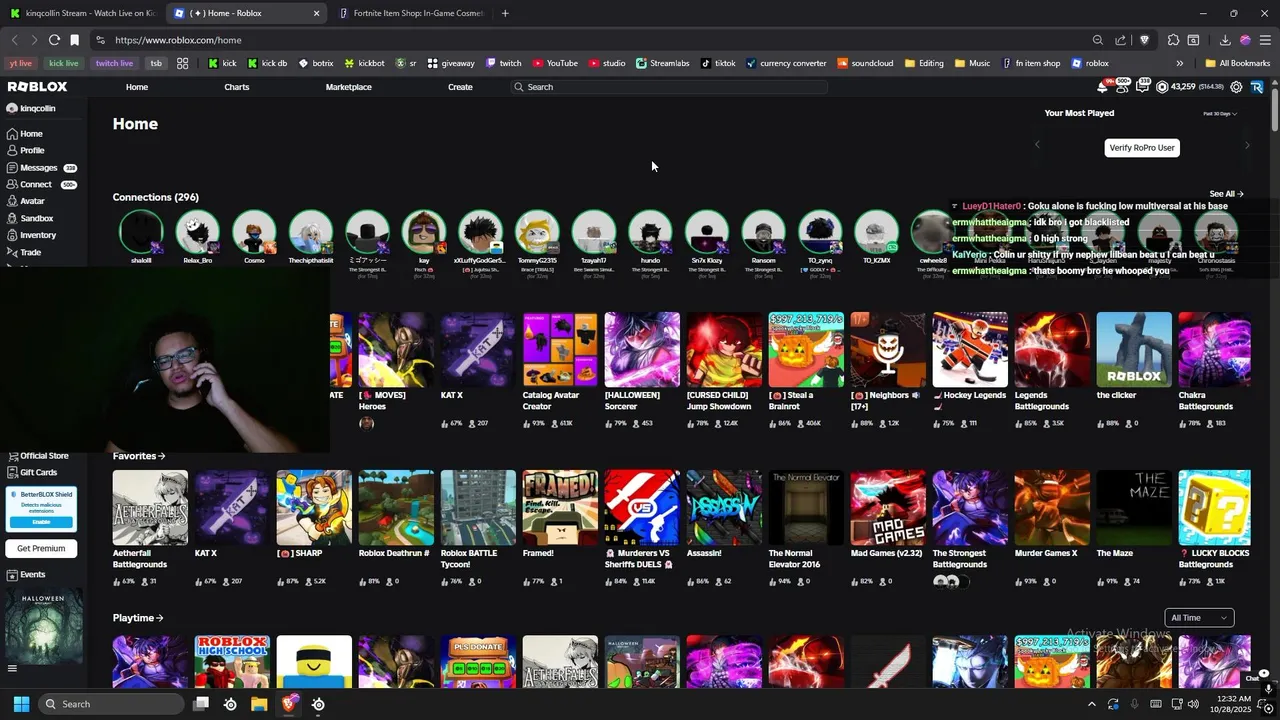Enable the BetterBLOX Shield
Image resolution: width=1280 pixels, height=720 pixels.
41,522
